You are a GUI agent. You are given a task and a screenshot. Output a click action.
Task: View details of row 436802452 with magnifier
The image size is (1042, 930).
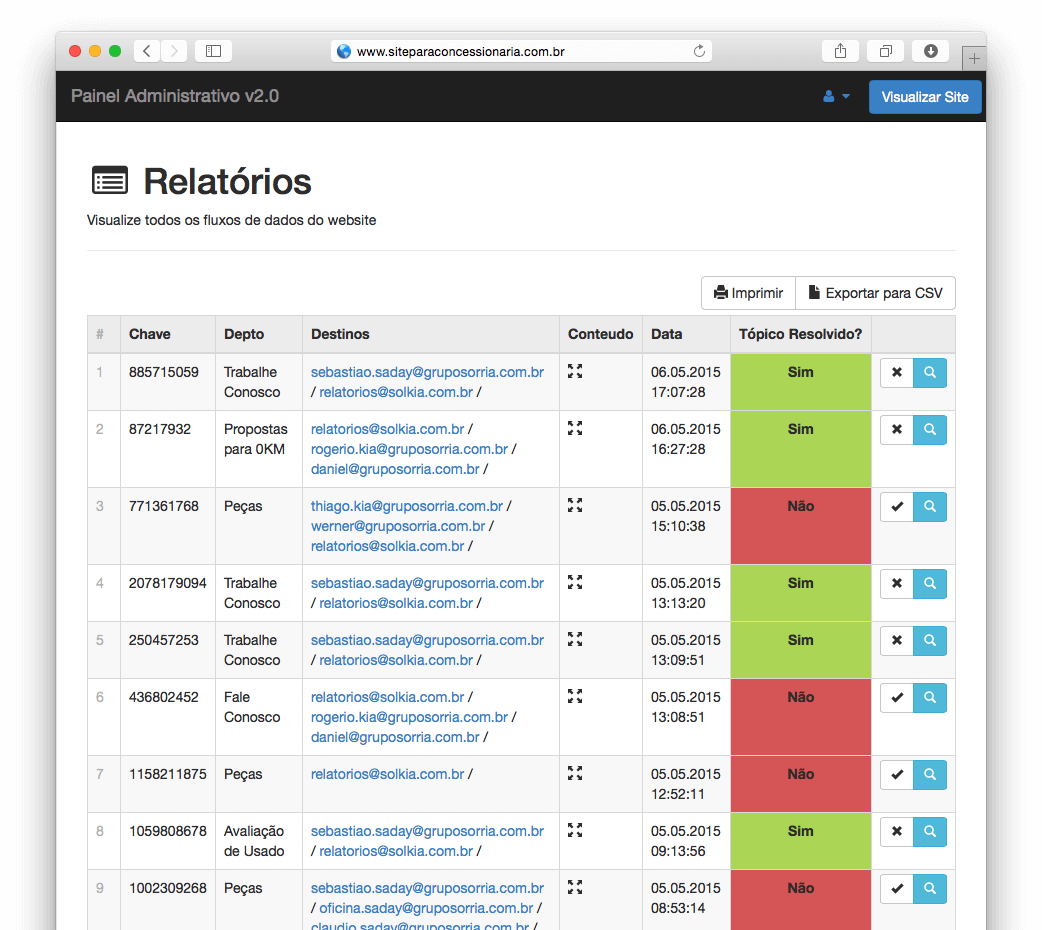click(930, 699)
